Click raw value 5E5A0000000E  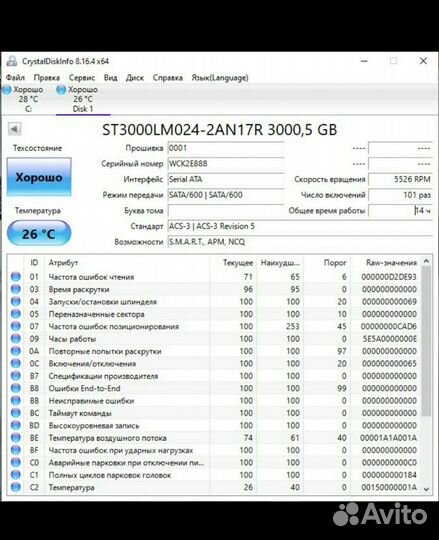point(389,339)
